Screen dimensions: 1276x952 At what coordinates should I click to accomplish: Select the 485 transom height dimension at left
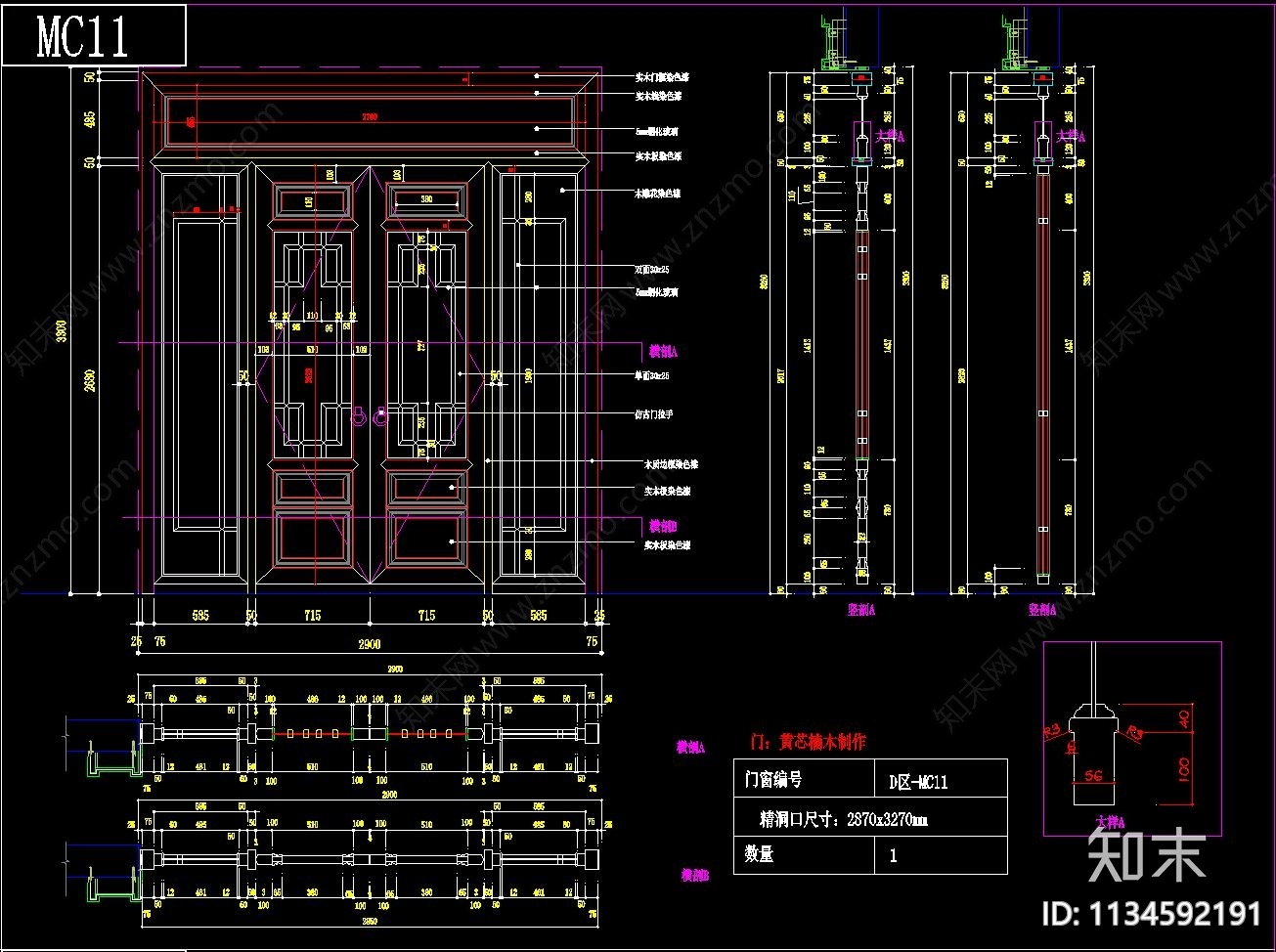(x=91, y=120)
